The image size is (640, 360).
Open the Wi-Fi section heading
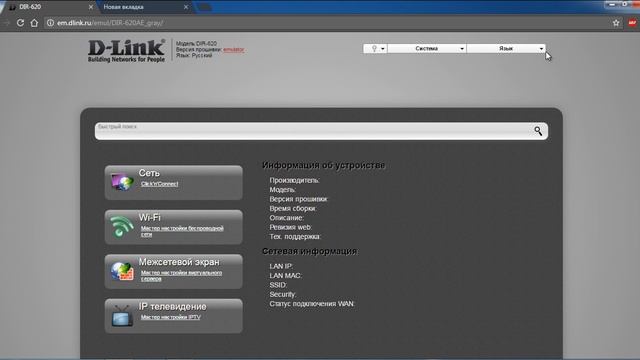point(149,218)
